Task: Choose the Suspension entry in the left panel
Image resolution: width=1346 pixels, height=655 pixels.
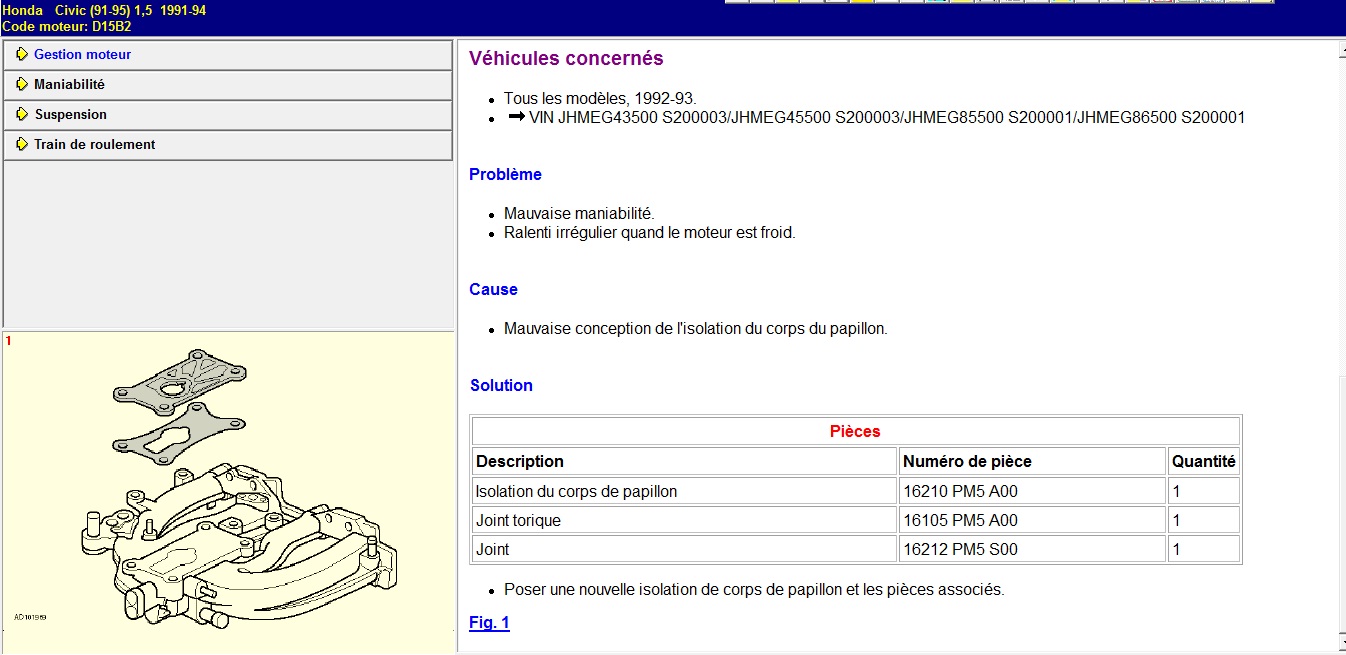Action: [70, 115]
